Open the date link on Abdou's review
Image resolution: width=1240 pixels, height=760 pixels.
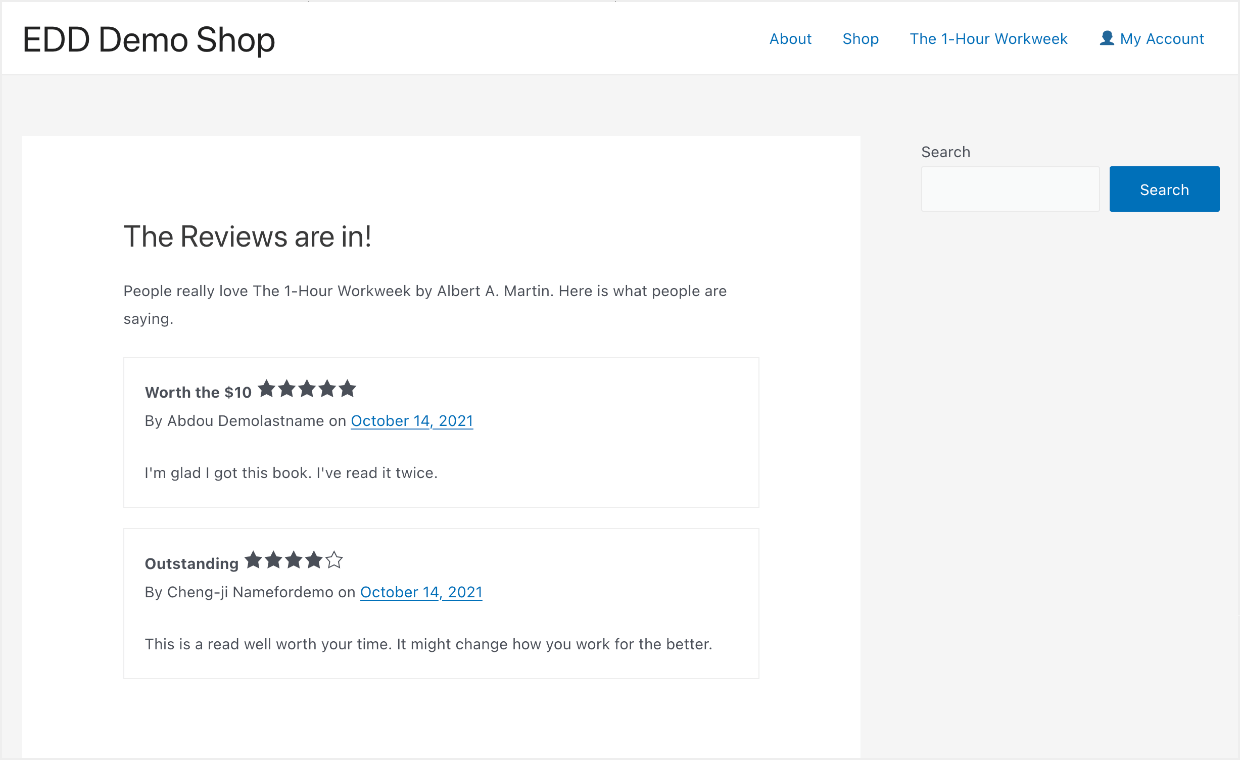[x=411, y=421]
